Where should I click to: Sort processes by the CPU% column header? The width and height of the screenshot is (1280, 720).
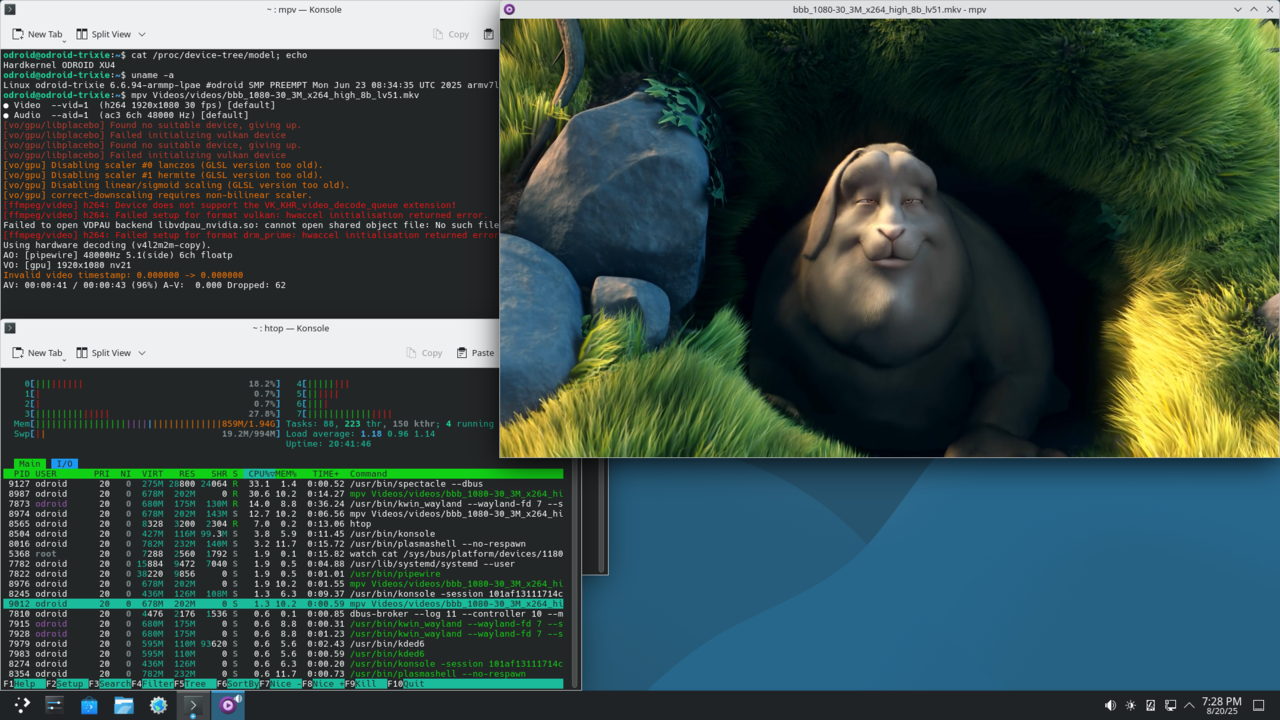(260, 474)
